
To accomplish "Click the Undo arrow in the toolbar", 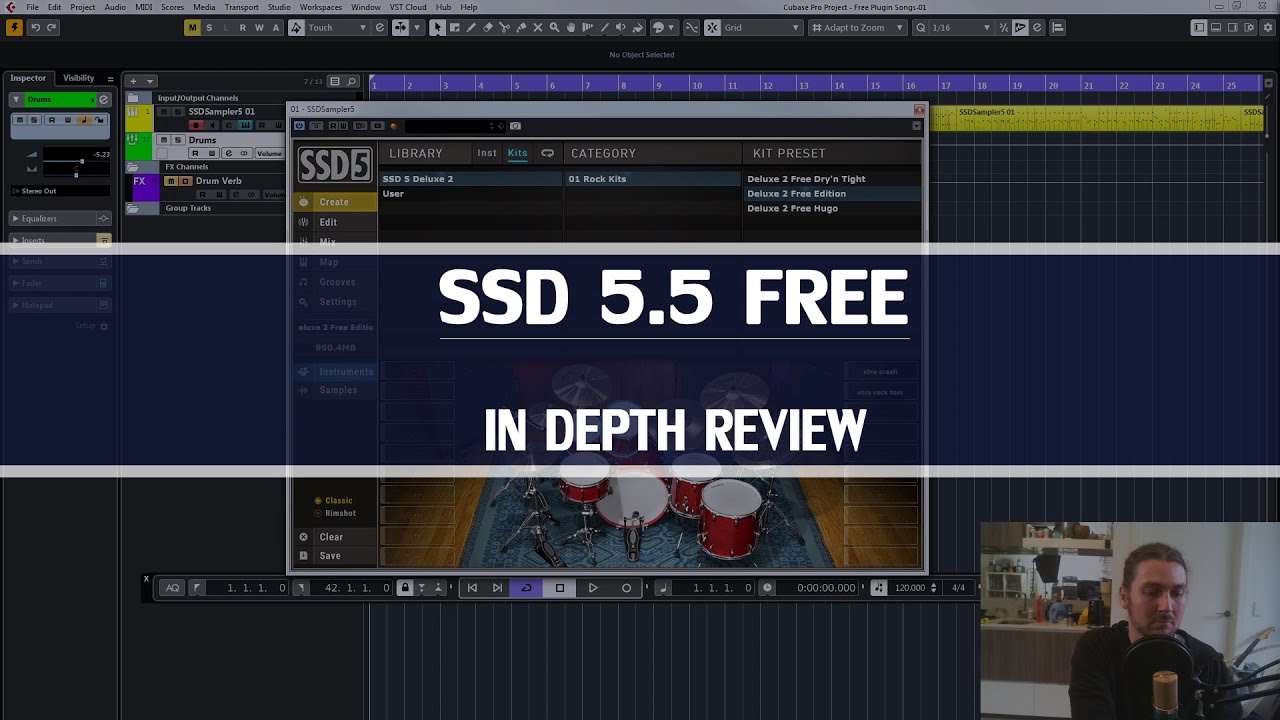I will tap(35, 27).
